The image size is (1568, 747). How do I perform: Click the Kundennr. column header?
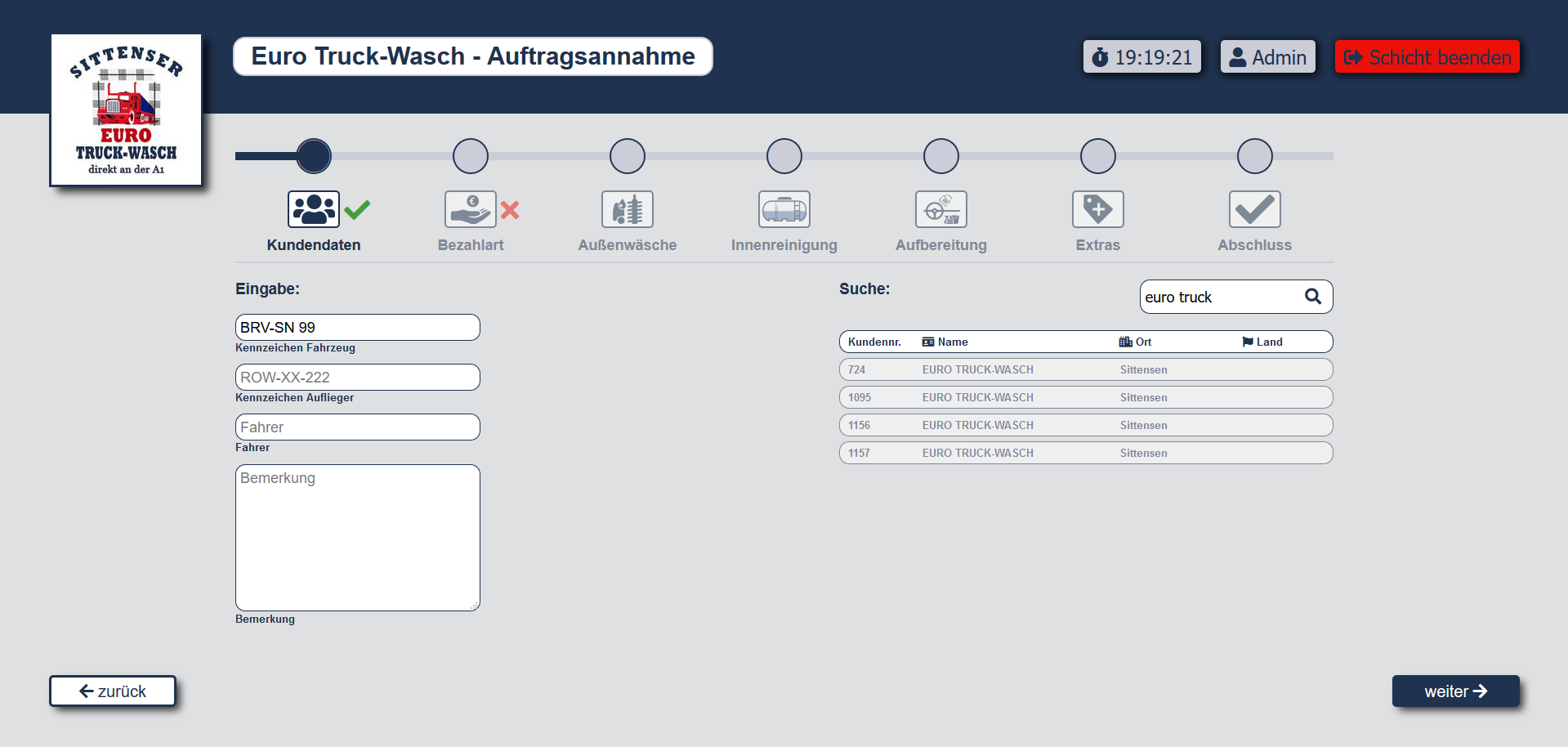click(x=874, y=342)
